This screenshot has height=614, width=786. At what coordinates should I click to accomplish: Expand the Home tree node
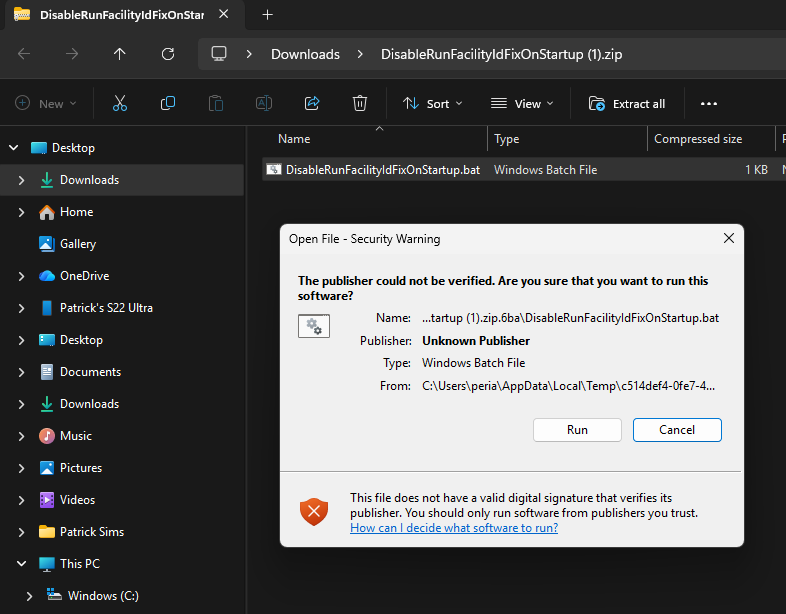coord(22,213)
